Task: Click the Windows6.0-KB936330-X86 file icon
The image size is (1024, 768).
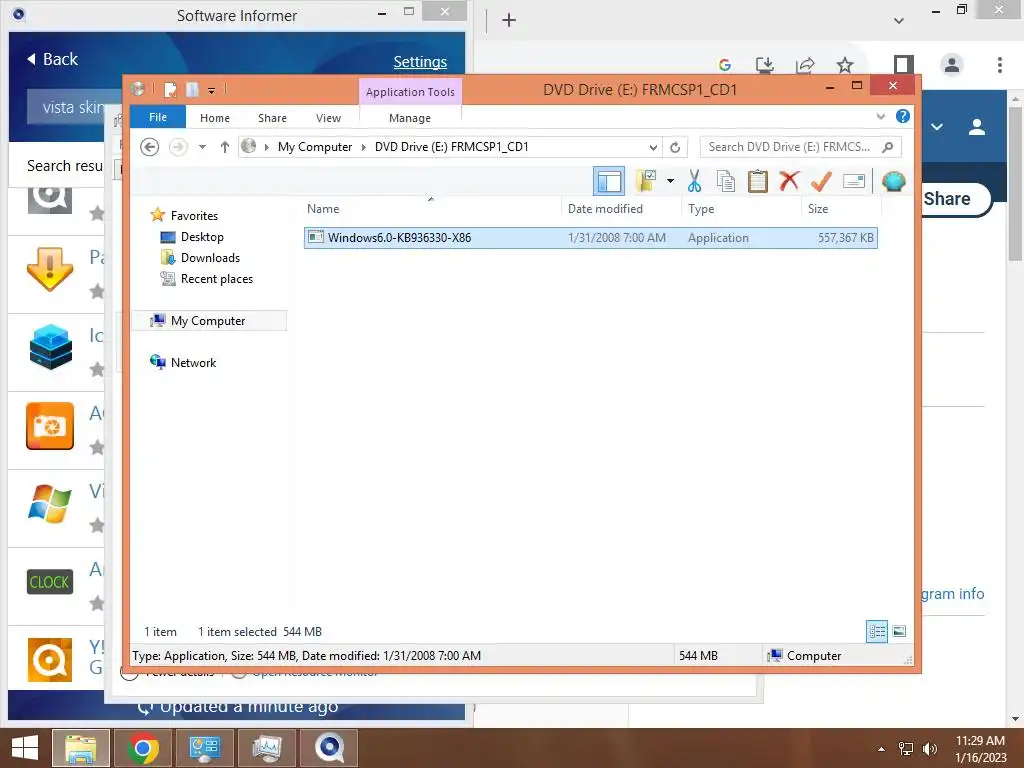Action: pos(315,237)
